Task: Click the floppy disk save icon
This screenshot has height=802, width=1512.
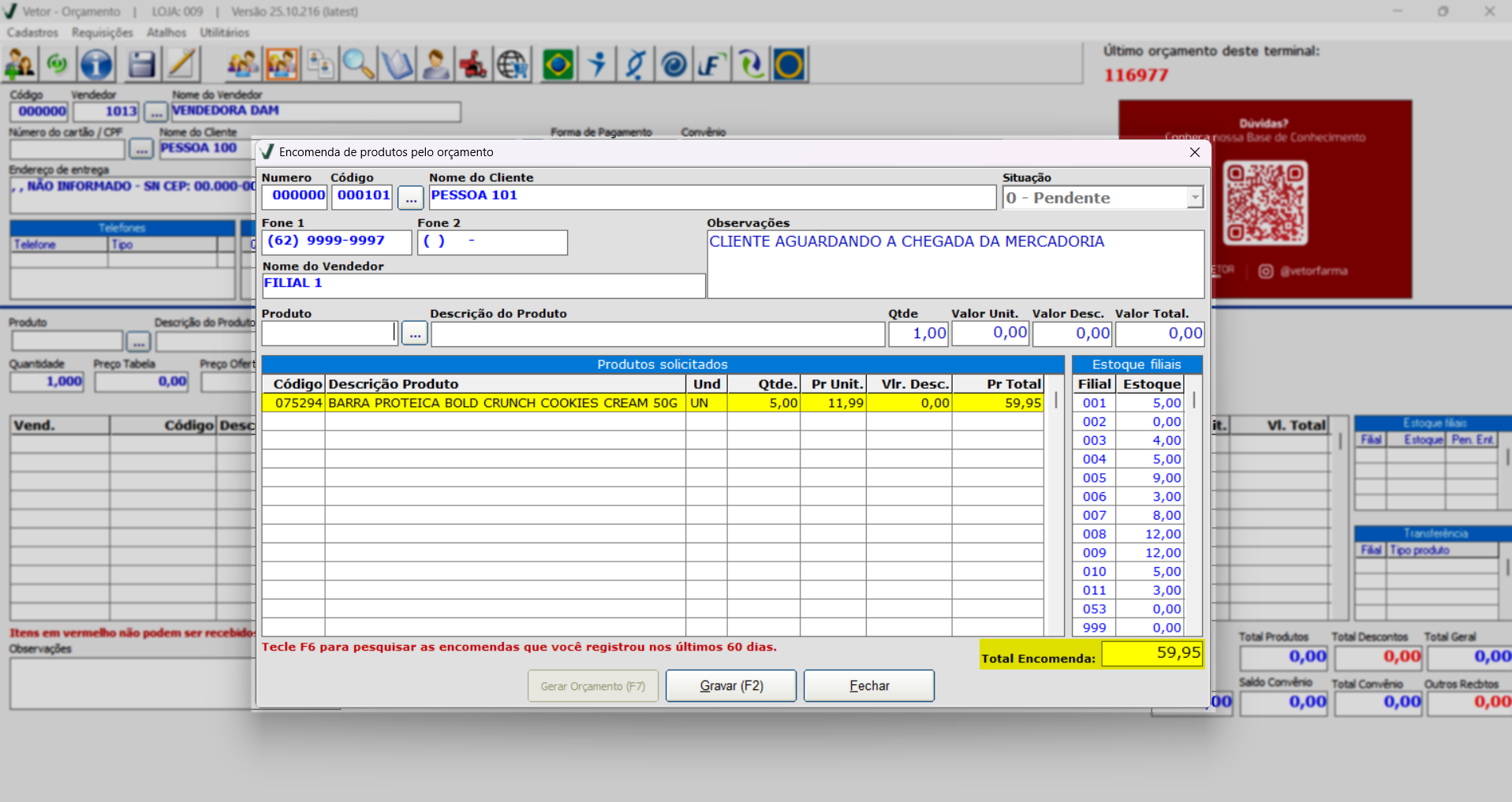Action: (142, 65)
